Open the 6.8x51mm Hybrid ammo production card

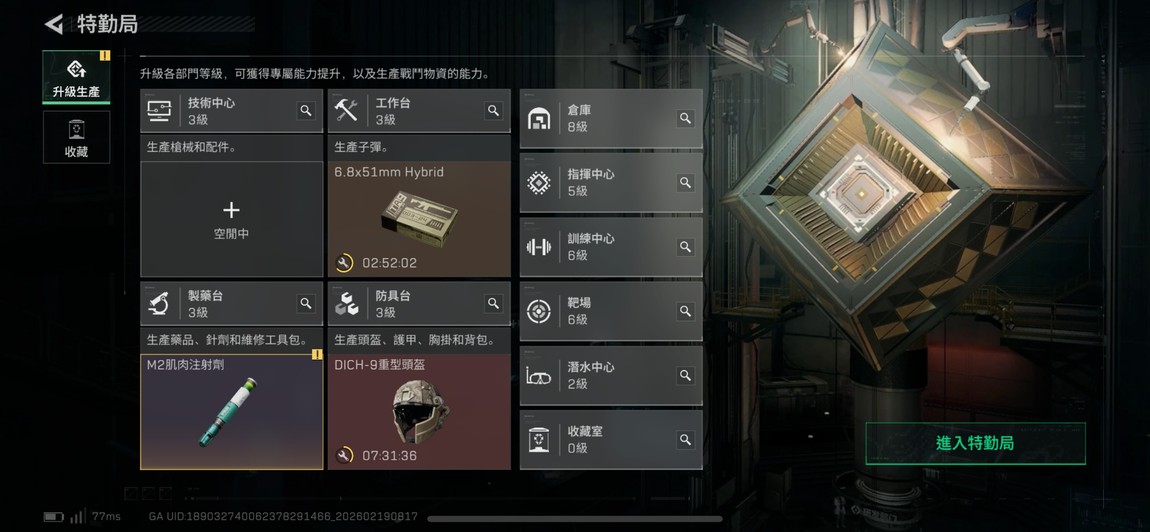(420, 219)
